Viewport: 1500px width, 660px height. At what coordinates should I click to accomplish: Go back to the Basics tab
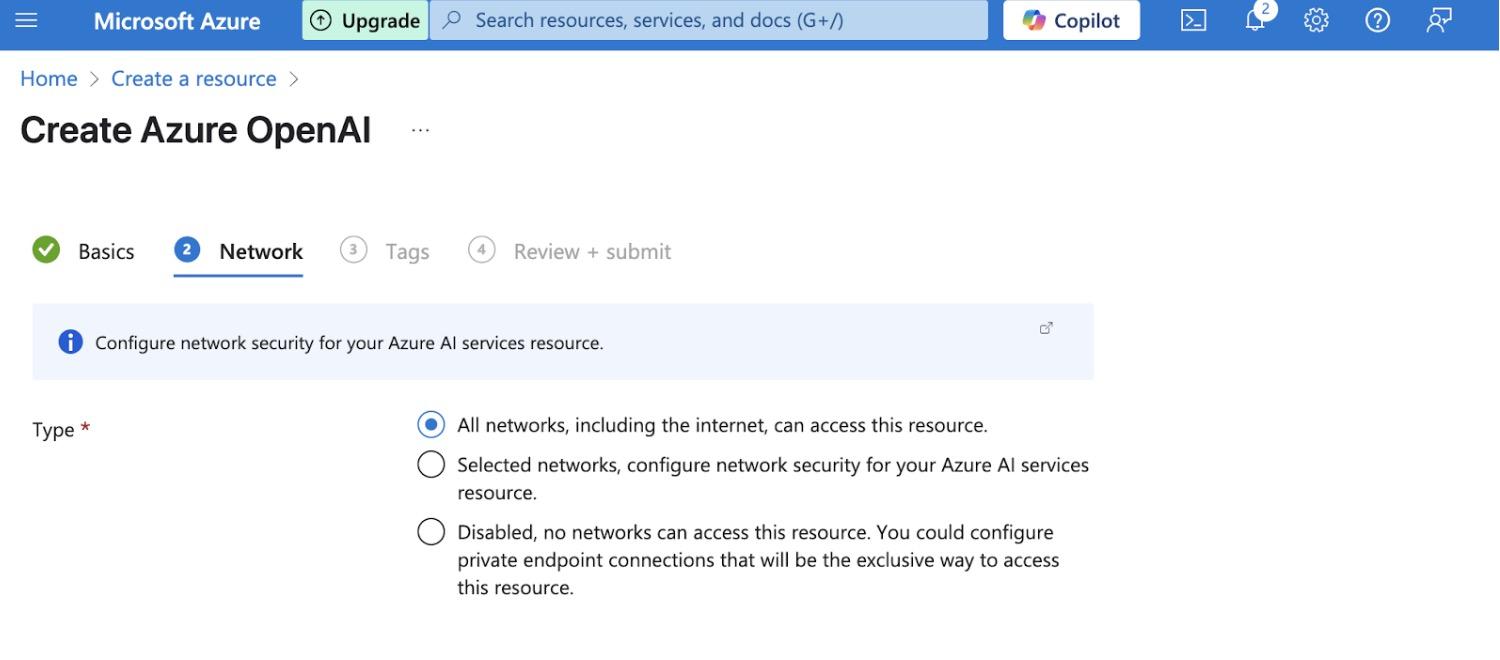[105, 251]
